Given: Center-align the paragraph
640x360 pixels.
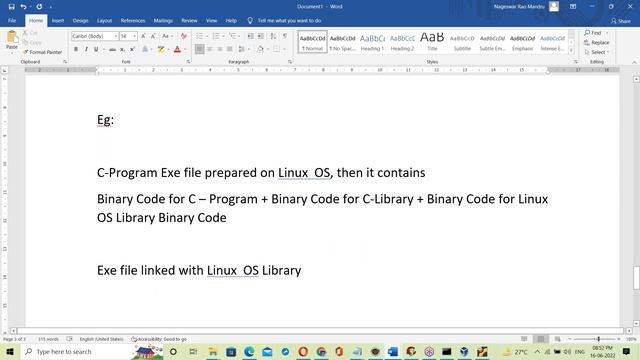Looking at the screenshot, I should [209, 49].
